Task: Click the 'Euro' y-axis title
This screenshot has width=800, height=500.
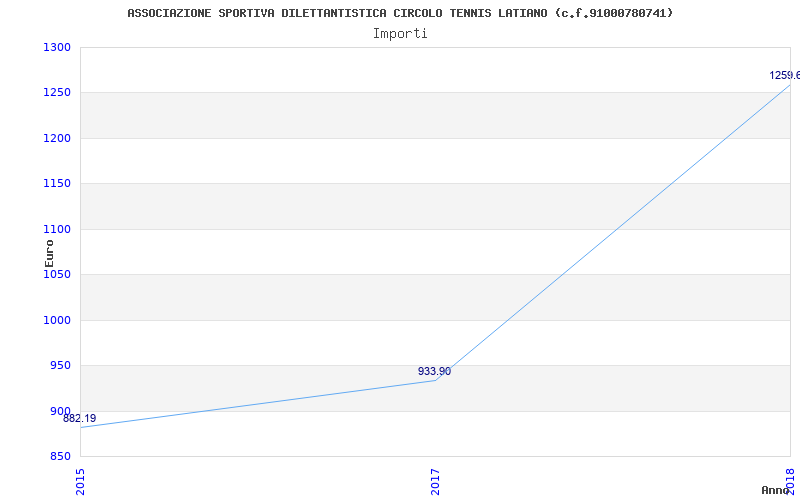Action: [x=49, y=254]
